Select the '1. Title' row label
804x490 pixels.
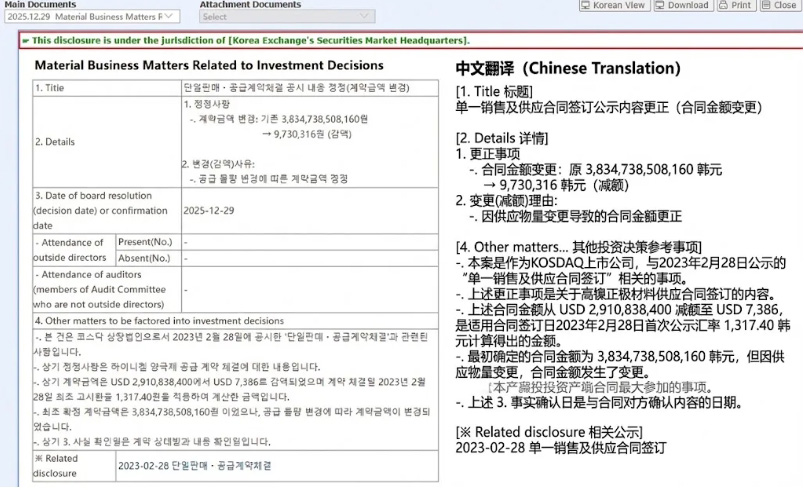coord(55,87)
